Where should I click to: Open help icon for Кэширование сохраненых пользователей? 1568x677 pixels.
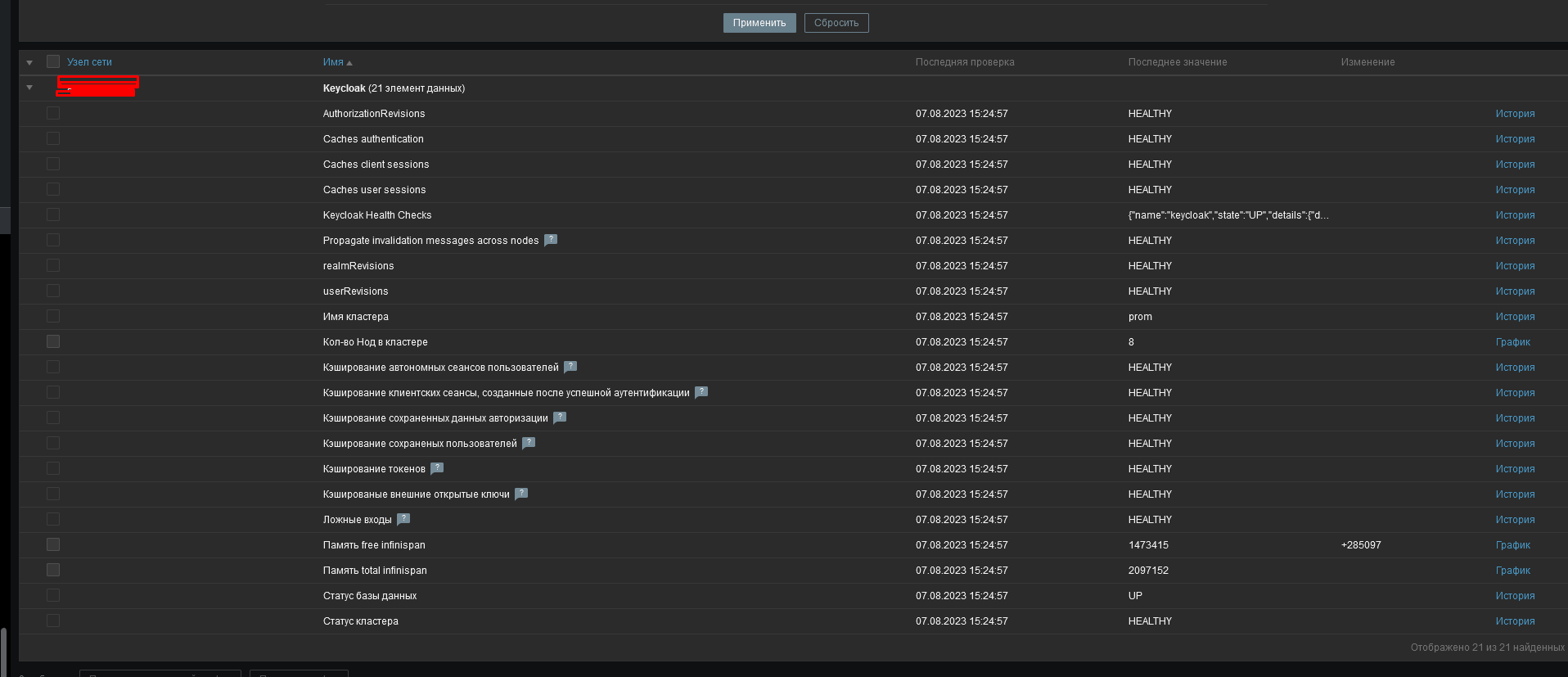tap(529, 443)
